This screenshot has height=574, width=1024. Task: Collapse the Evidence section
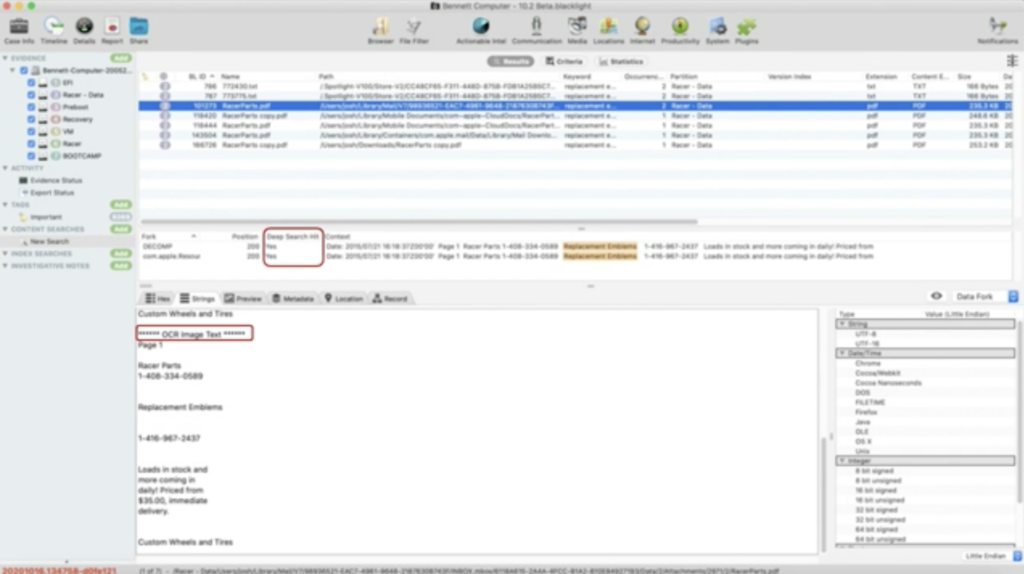[5, 58]
